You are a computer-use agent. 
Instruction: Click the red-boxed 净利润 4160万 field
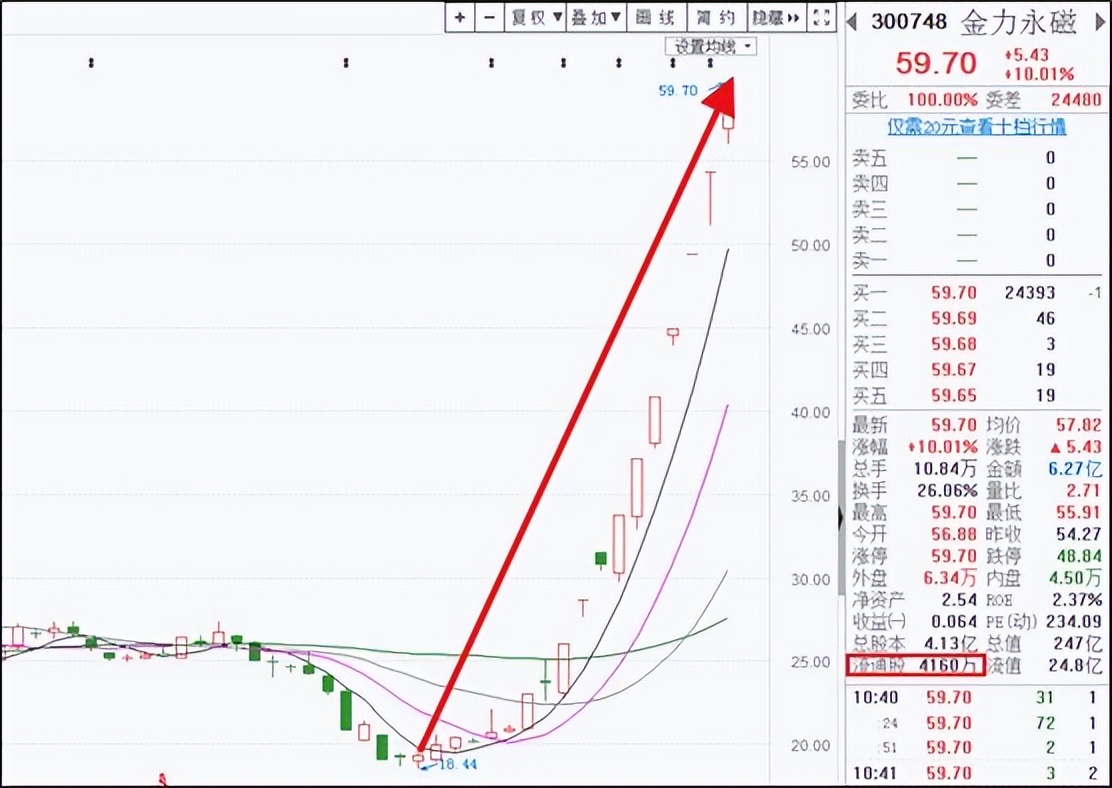916,667
